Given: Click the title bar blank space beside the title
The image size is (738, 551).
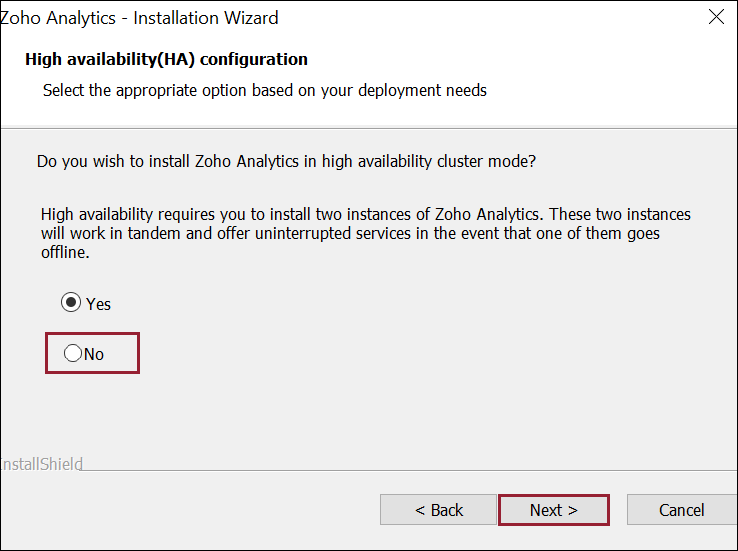Looking at the screenshot, I should click(480, 18).
